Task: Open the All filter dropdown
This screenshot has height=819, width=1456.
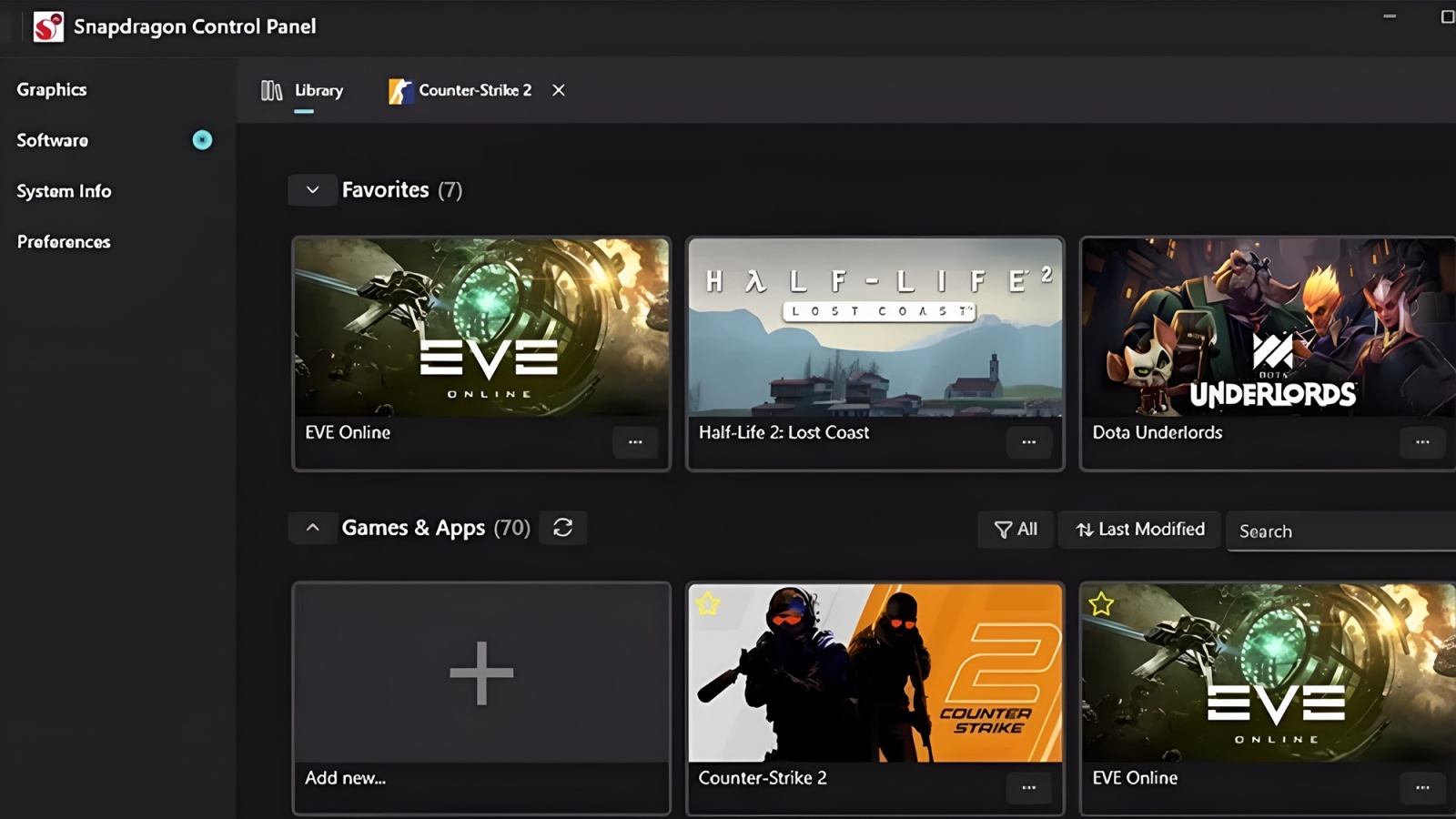Action: [x=1016, y=530]
